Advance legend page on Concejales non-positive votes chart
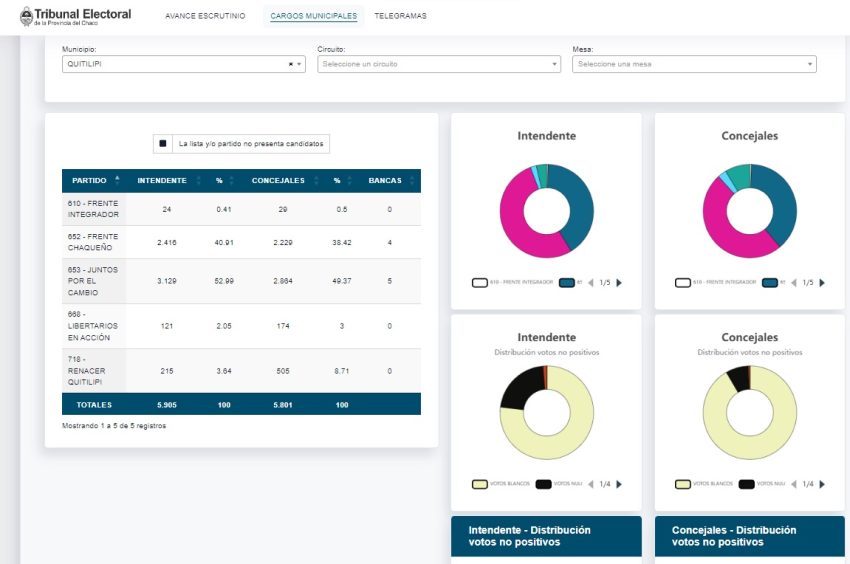 tap(823, 484)
